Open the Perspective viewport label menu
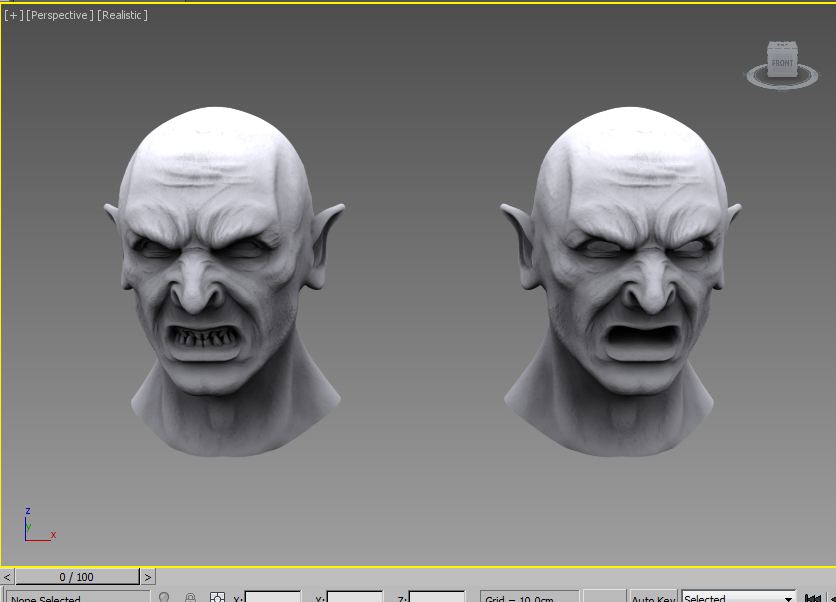Screen dimensions: 836x602 59,15
